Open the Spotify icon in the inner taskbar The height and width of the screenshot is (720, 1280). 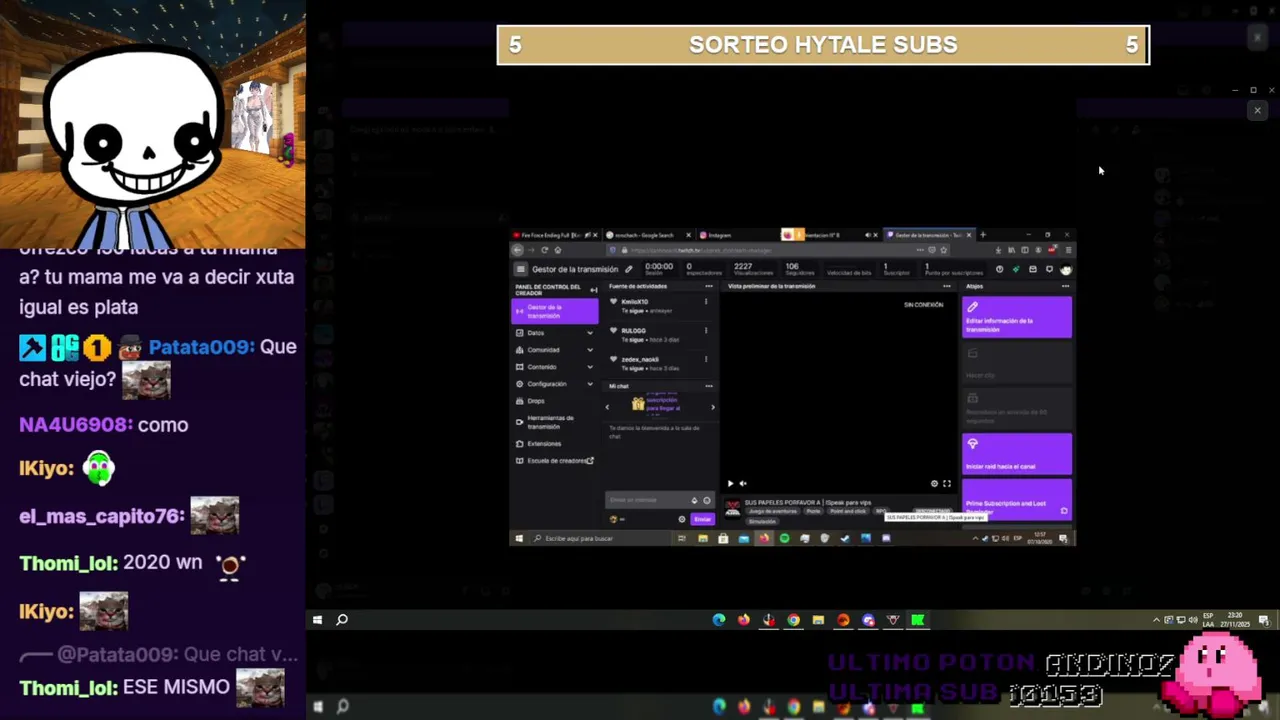[x=784, y=538]
